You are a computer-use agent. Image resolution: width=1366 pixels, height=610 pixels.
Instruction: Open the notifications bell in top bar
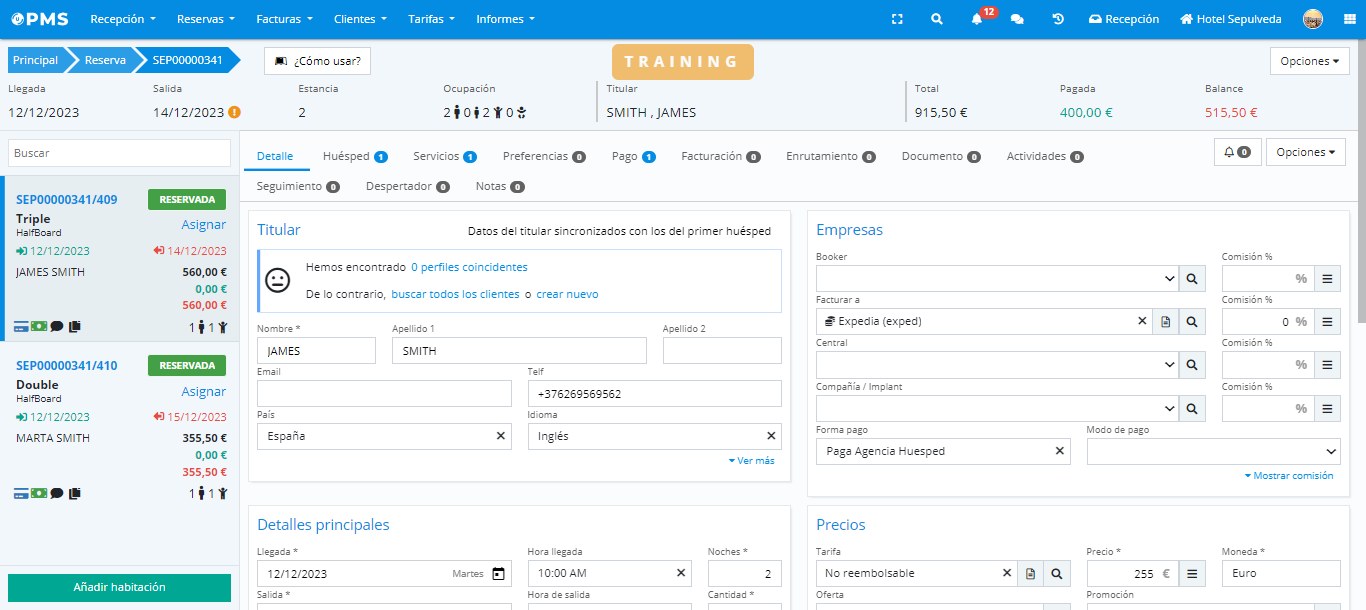point(977,19)
